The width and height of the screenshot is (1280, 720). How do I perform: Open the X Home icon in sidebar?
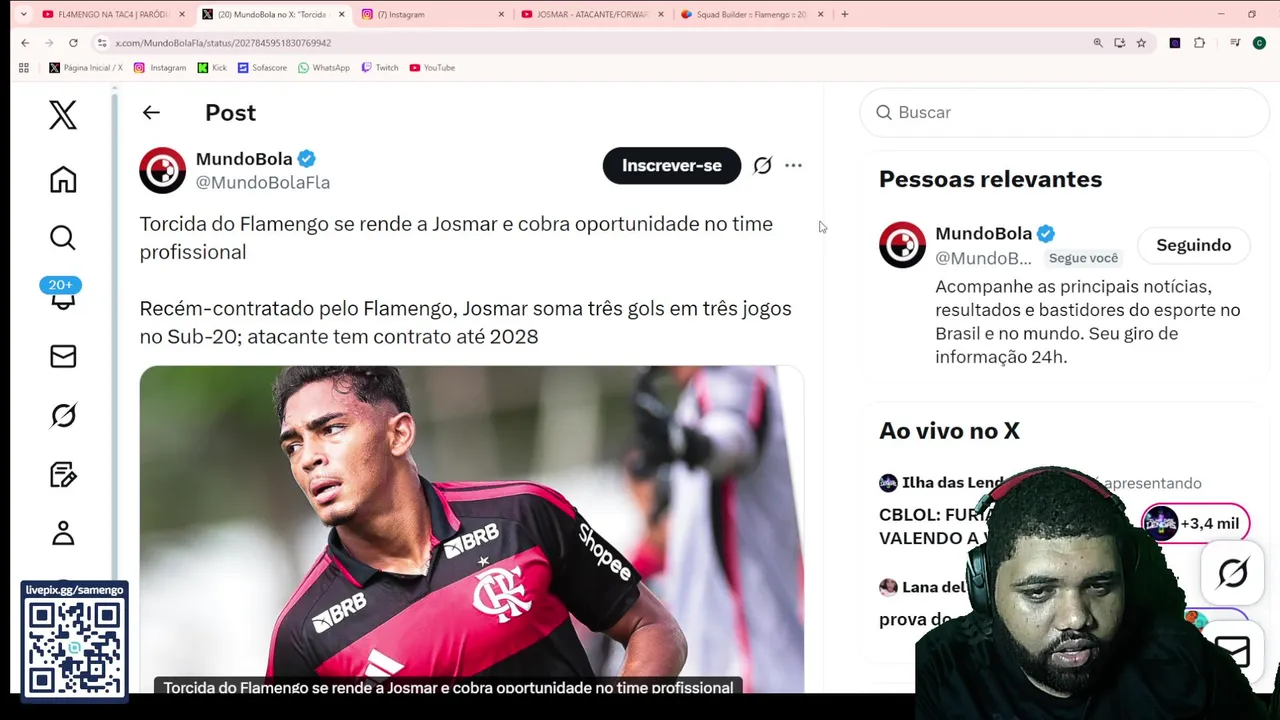click(63, 179)
